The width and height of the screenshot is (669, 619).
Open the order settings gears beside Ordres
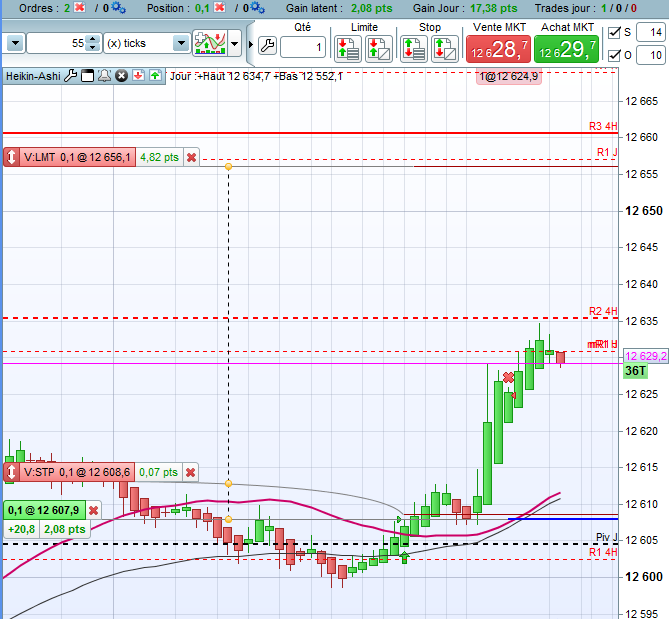(x=118, y=7)
